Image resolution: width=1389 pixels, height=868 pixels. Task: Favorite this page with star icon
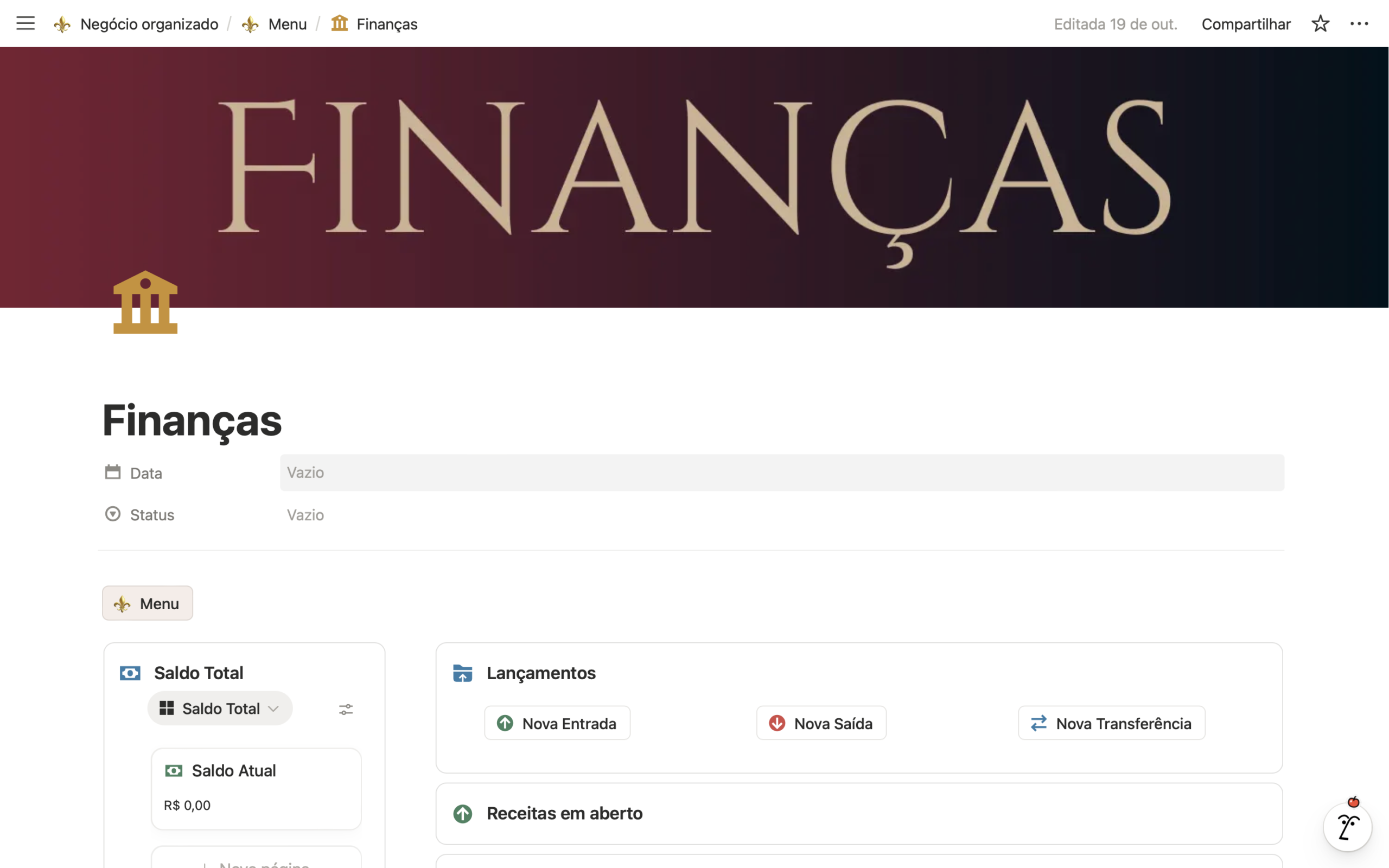pyautogui.click(x=1320, y=23)
